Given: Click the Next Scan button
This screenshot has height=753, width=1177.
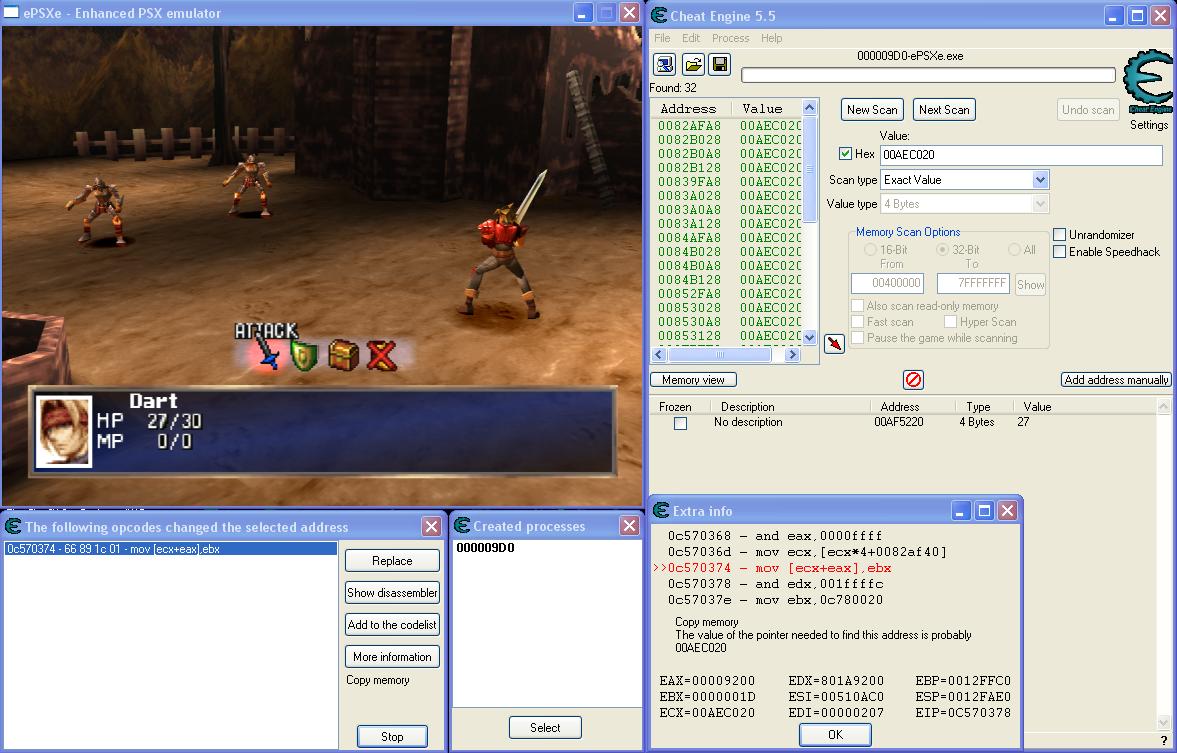Looking at the screenshot, I should (944, 110).
